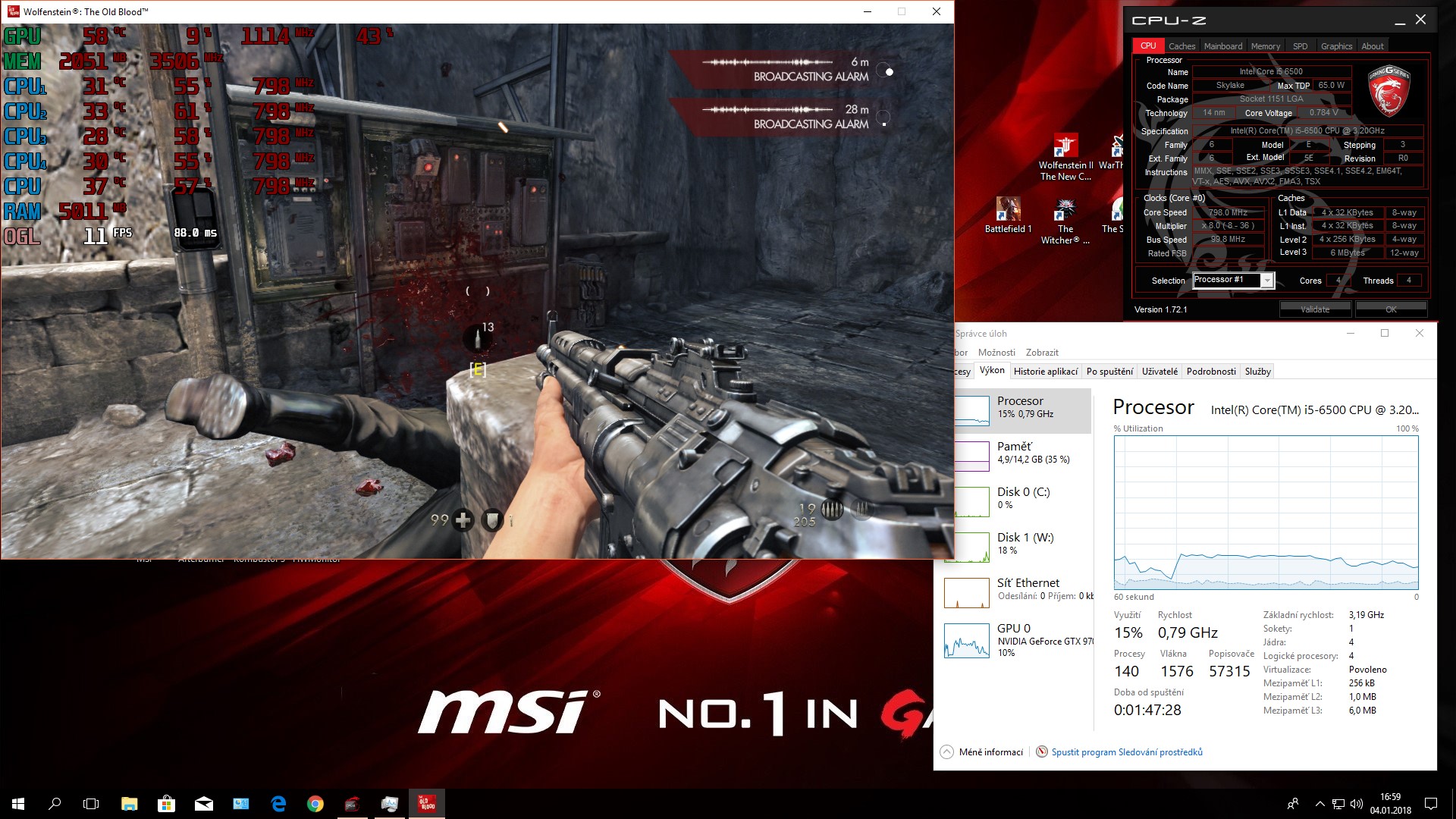Open the Microsoft Store taskbar icon
Screen dimensions: 1456x819
[x=166, y=804]
